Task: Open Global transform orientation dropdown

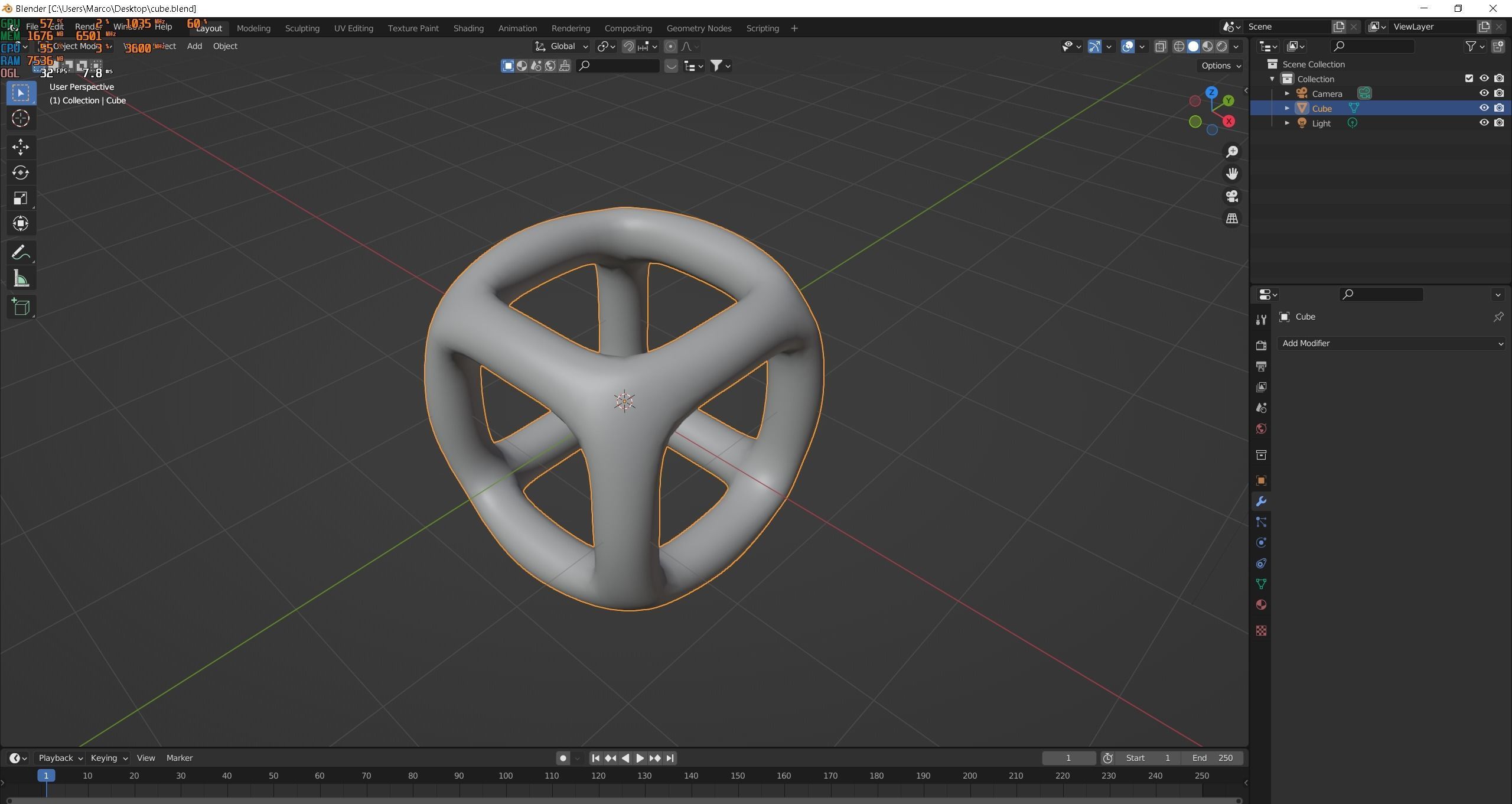Action: (562, 46)
